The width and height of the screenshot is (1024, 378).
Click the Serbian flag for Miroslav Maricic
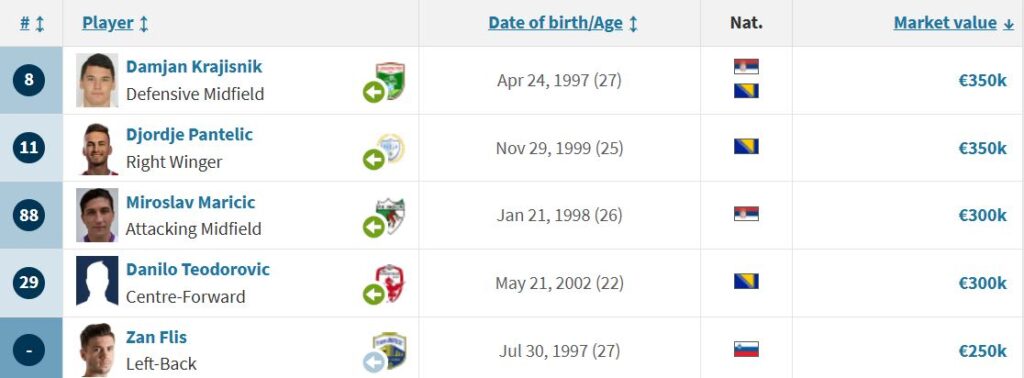746,214
